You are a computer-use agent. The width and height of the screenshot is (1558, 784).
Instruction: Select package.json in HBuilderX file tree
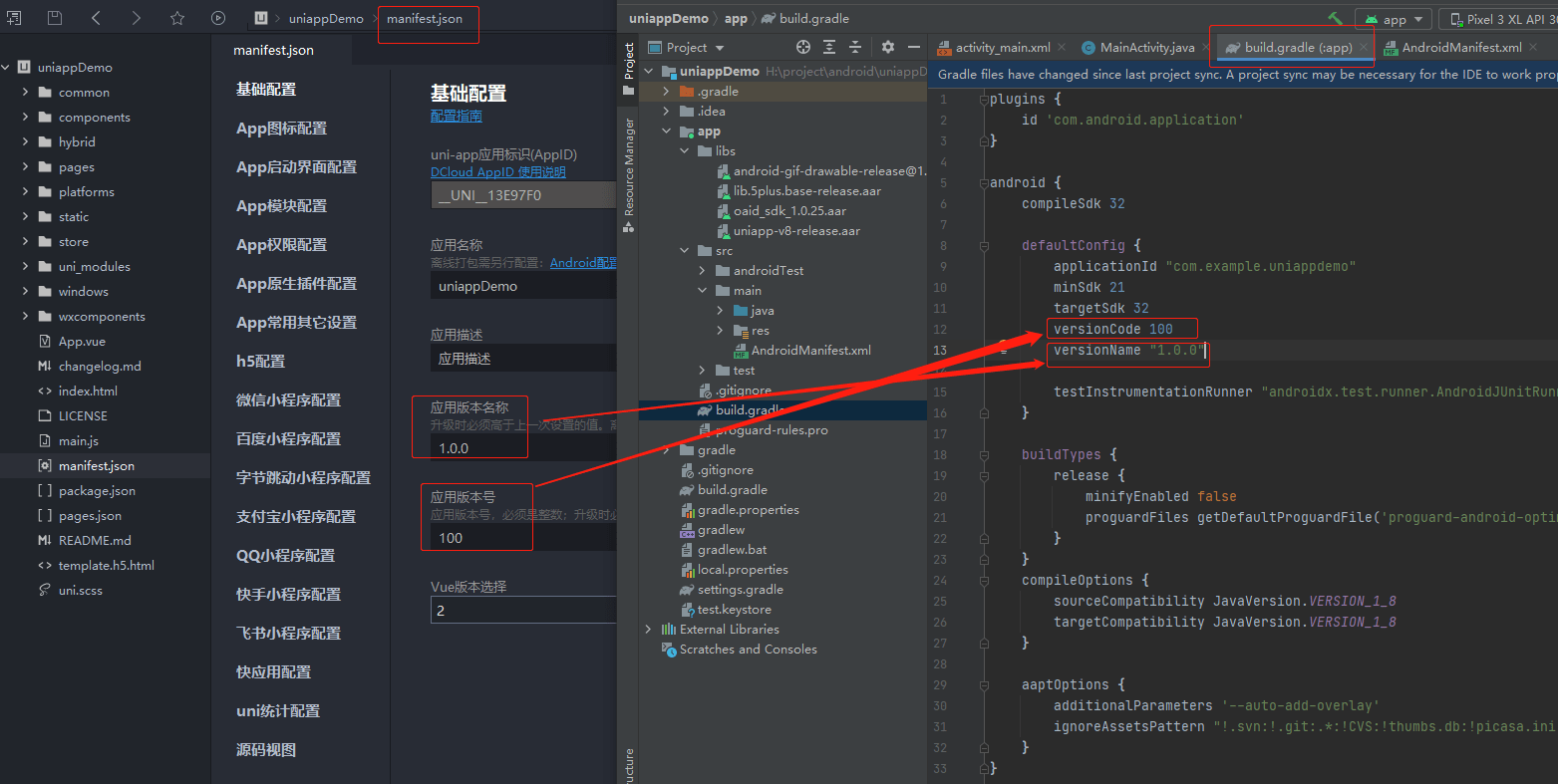[x=97, y=490]
